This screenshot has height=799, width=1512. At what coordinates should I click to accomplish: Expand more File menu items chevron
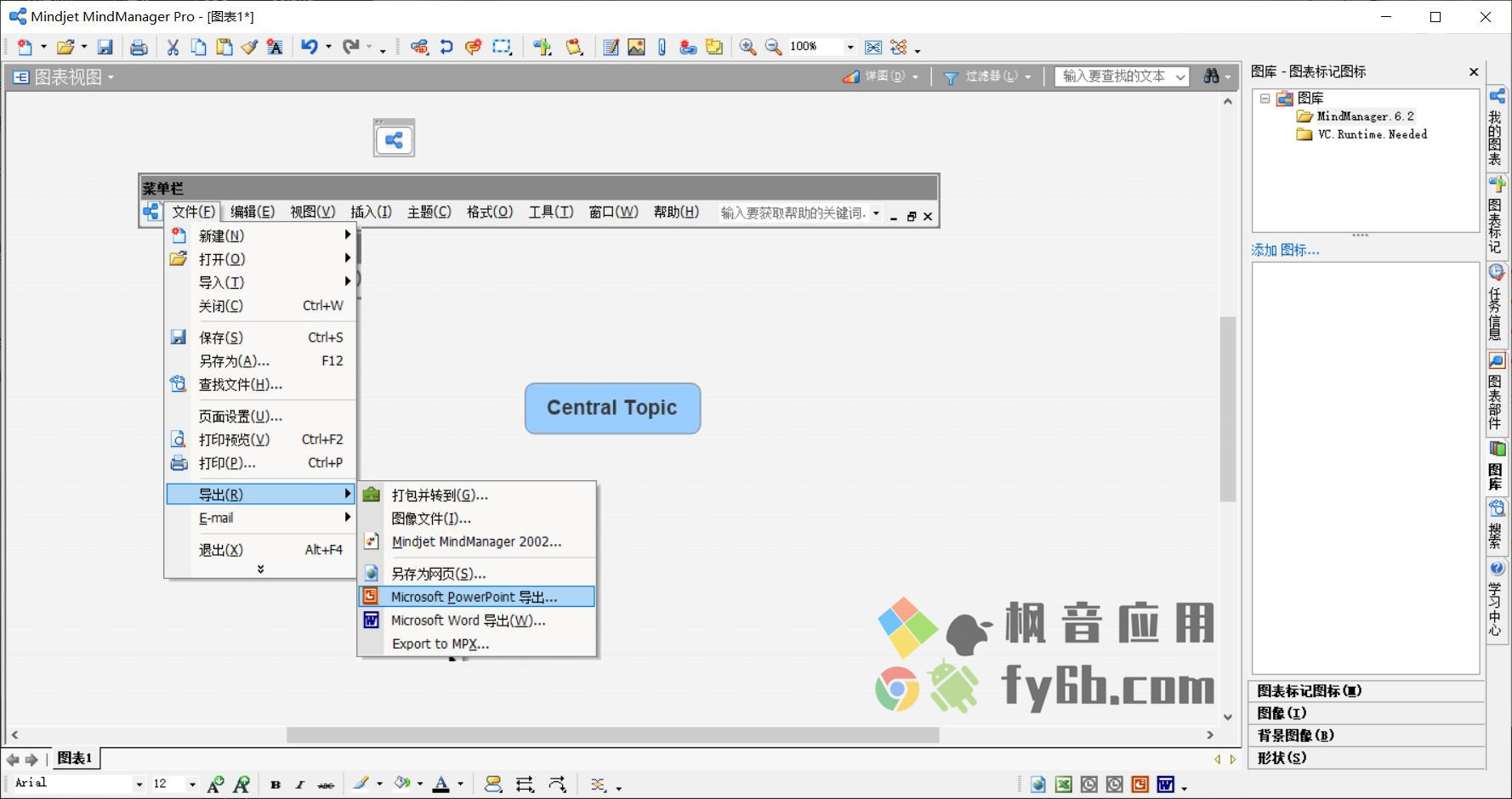point(260,569)
